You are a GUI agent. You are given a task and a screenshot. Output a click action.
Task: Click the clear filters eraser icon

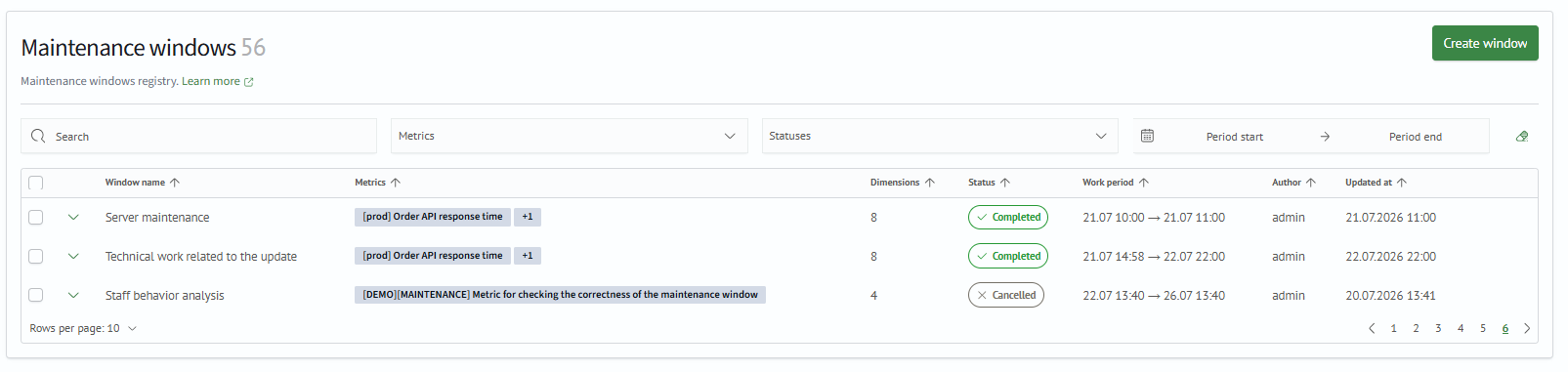1522,137
